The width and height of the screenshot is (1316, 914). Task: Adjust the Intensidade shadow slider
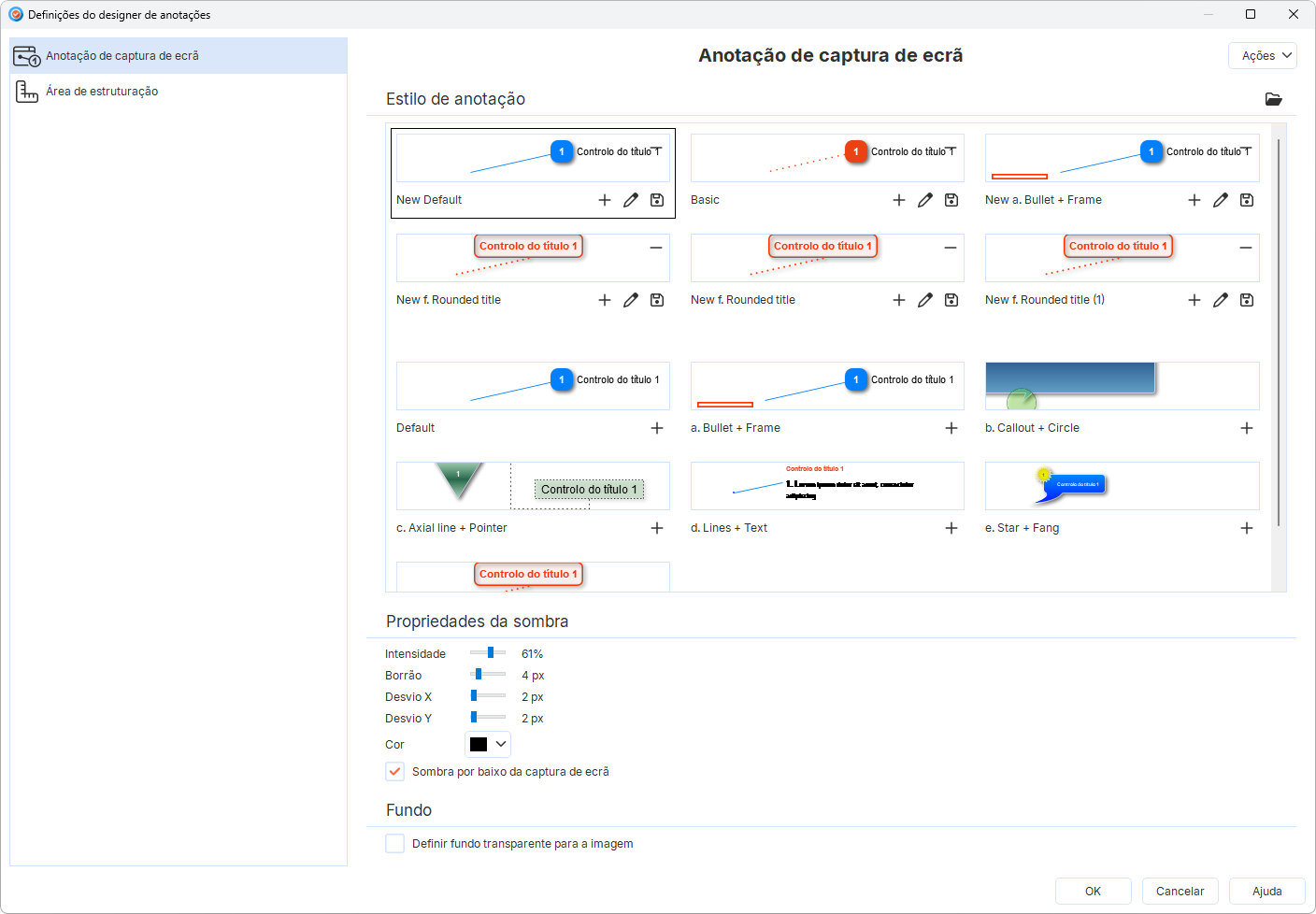(491, 653)
